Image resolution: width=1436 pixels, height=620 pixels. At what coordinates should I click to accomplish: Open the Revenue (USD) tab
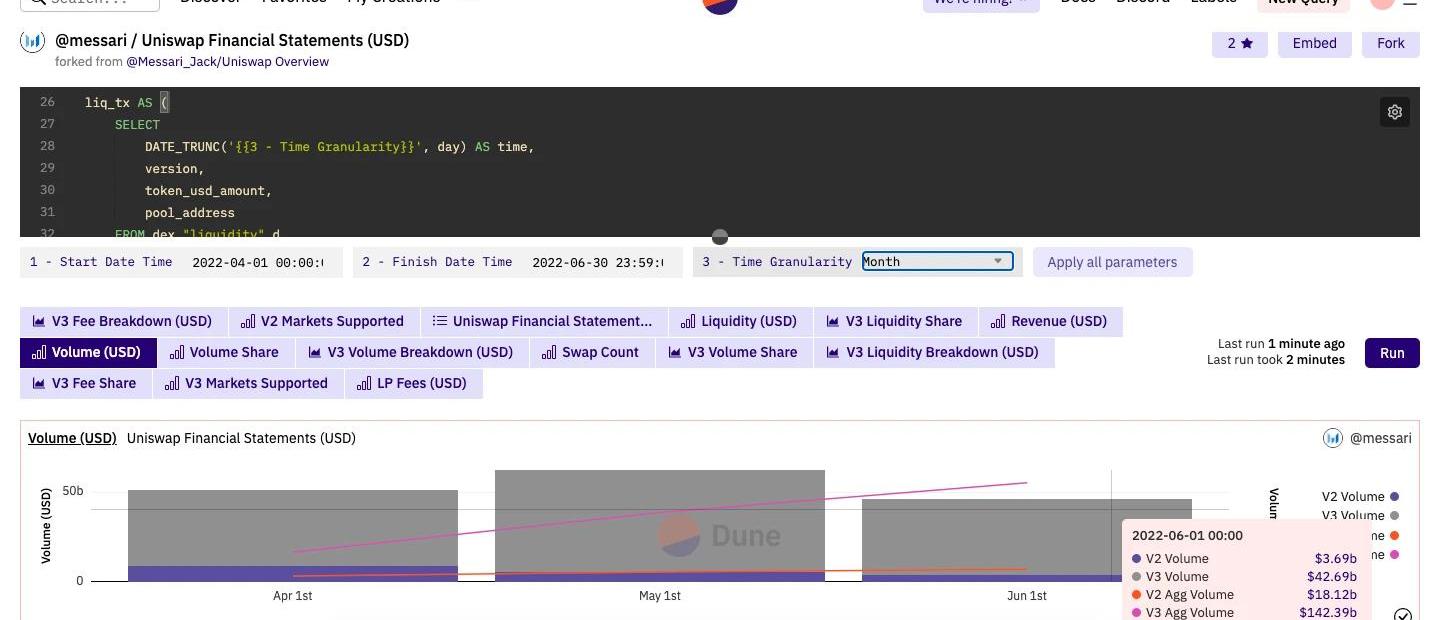tap(1050, 321)
